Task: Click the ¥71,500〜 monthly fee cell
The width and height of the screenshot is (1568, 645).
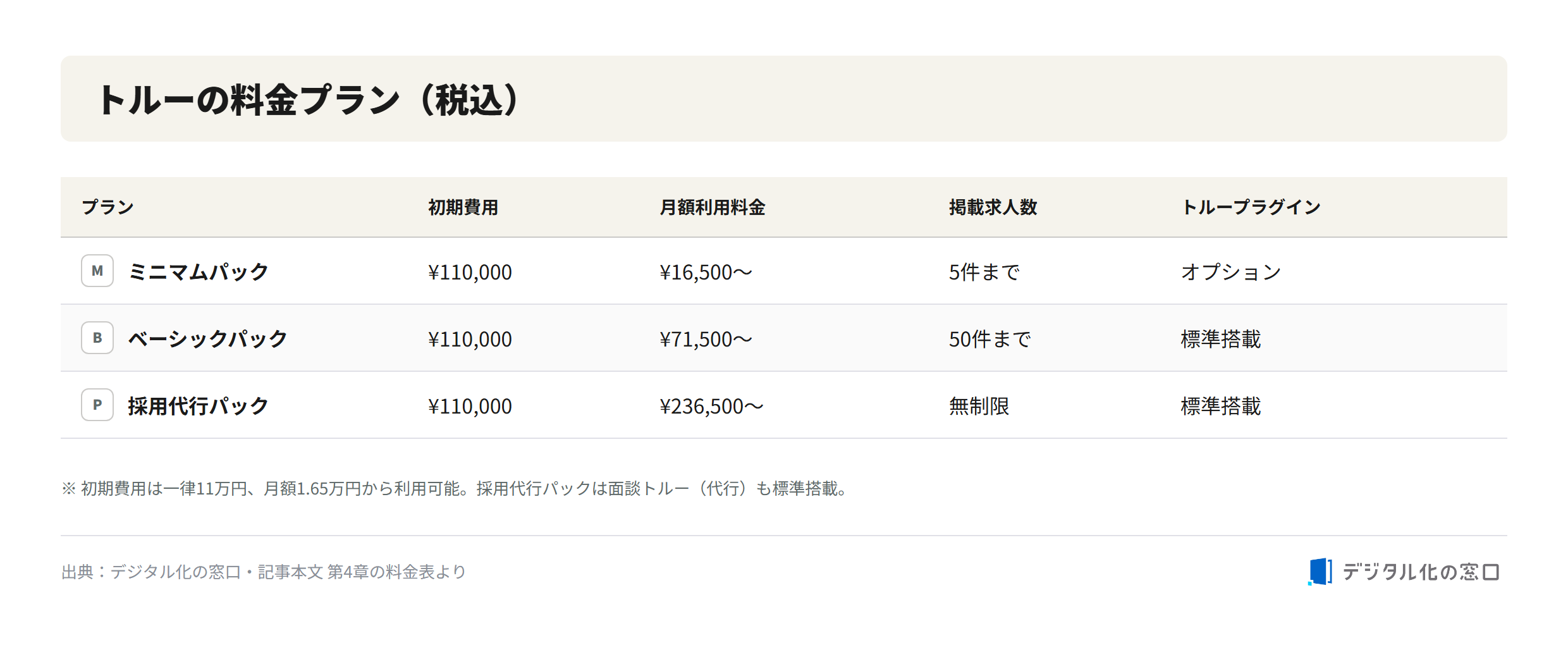Action: pos(706,339)
